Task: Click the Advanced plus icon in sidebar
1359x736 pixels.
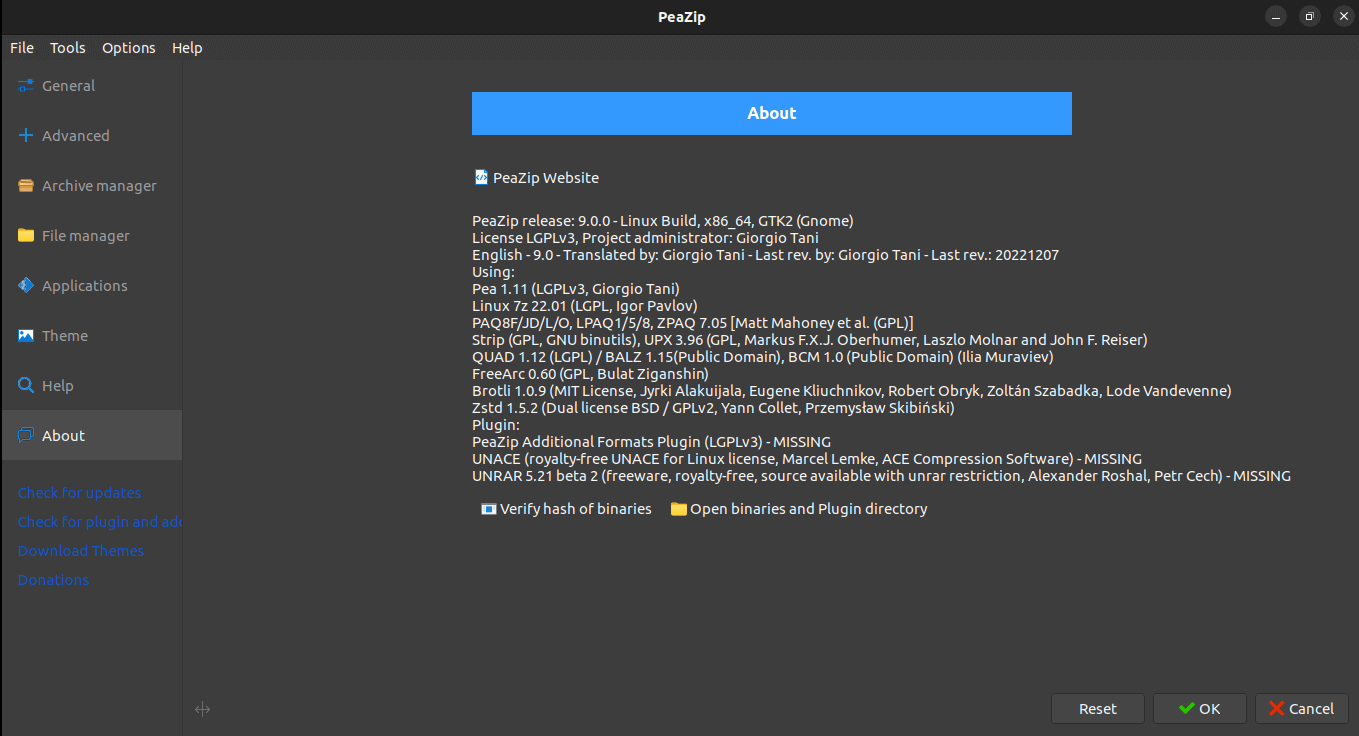Action: (26, 136)
